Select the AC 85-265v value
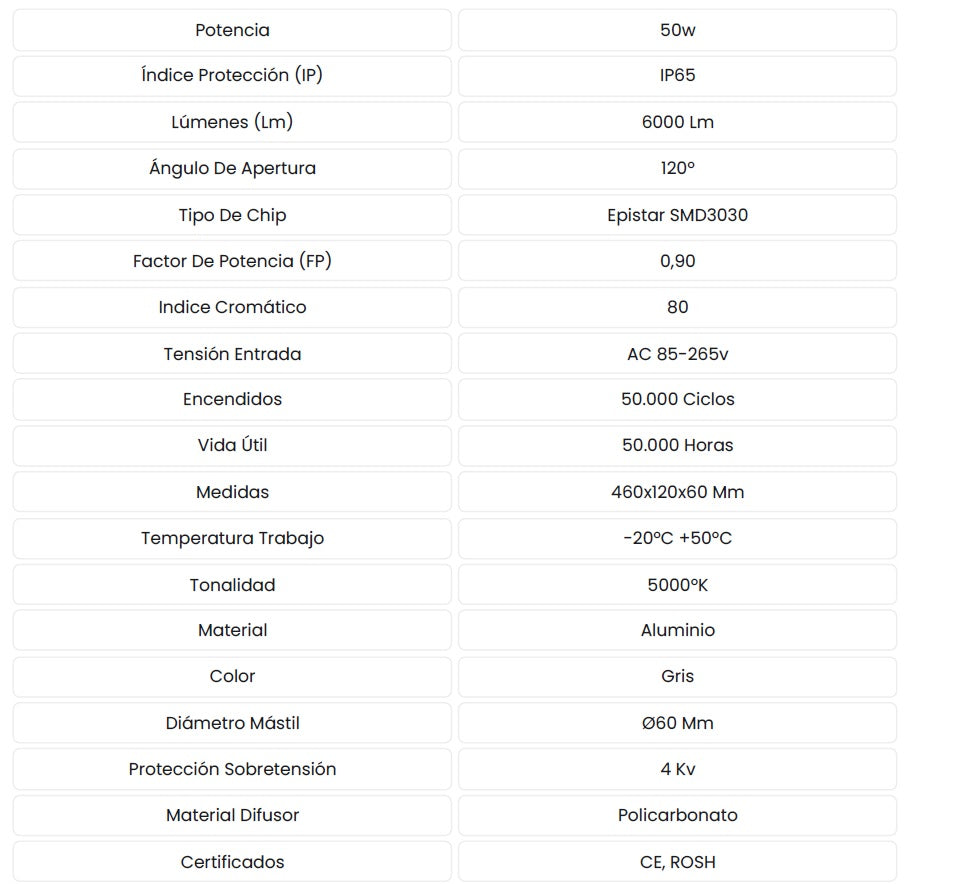 677,354
